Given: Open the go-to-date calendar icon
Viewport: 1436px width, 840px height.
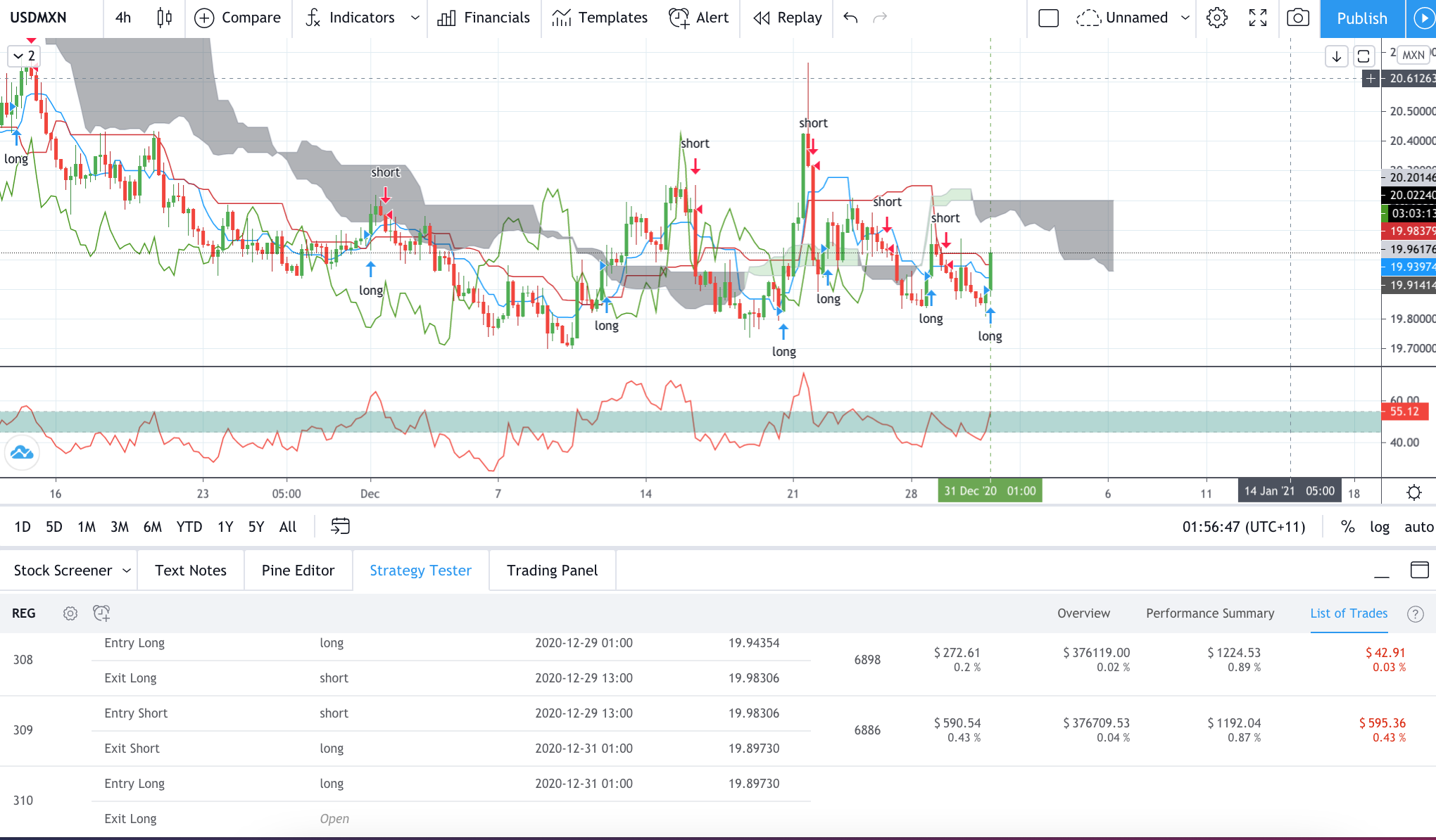Looking at the screenshot, I should tap(340, 526).
